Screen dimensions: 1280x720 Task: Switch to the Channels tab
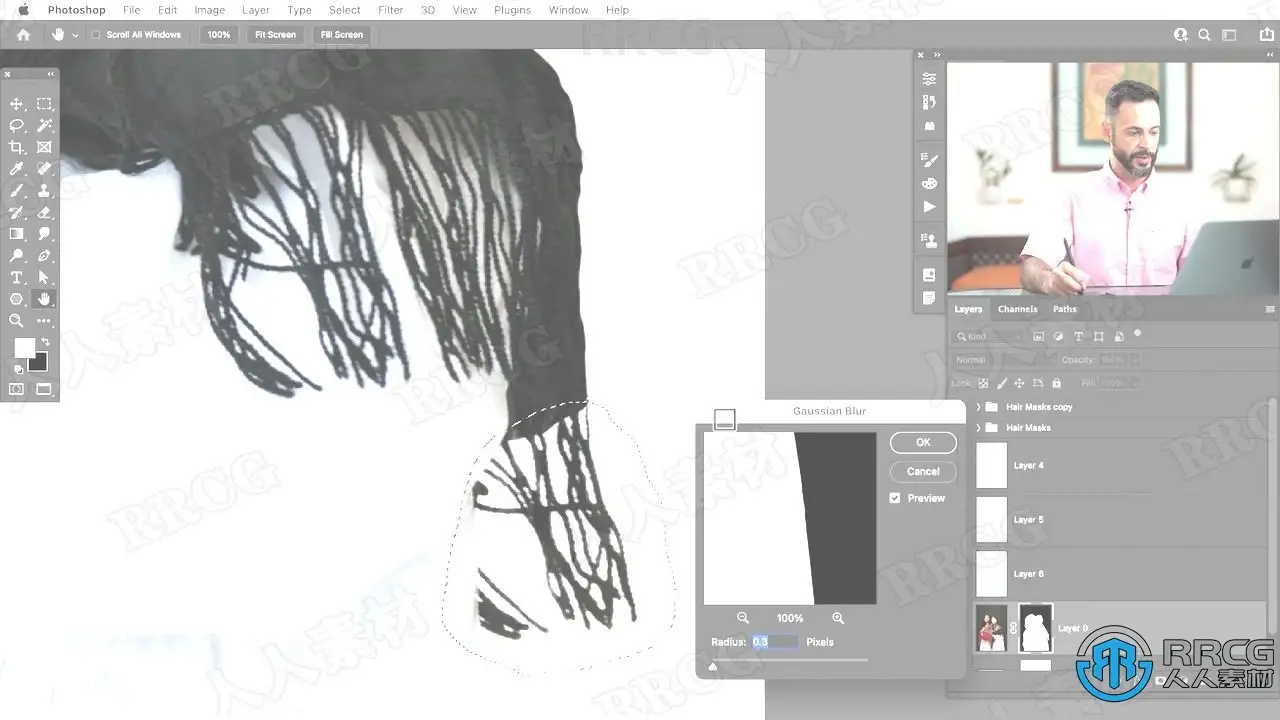tap(1018, 309)
